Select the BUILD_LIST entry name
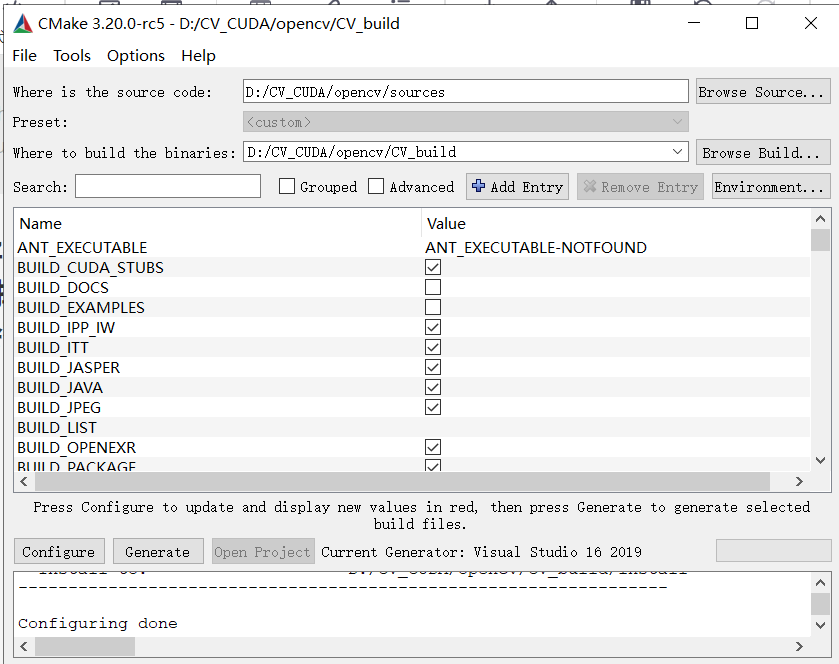 click(x=57, y=428)
